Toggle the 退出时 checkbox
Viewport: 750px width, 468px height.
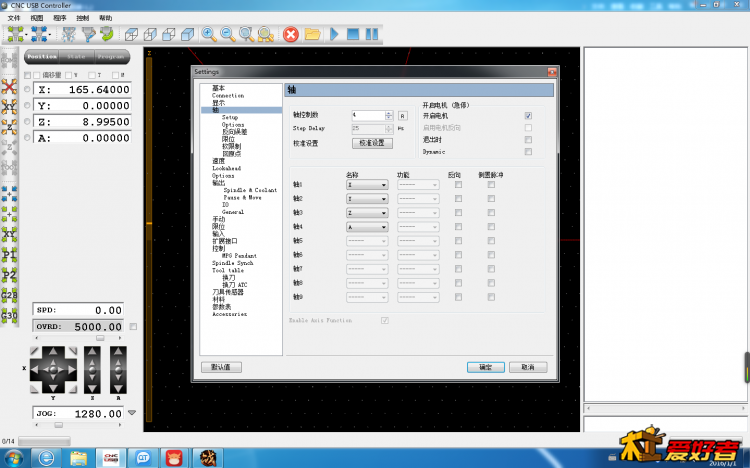[x=528, y=140]
